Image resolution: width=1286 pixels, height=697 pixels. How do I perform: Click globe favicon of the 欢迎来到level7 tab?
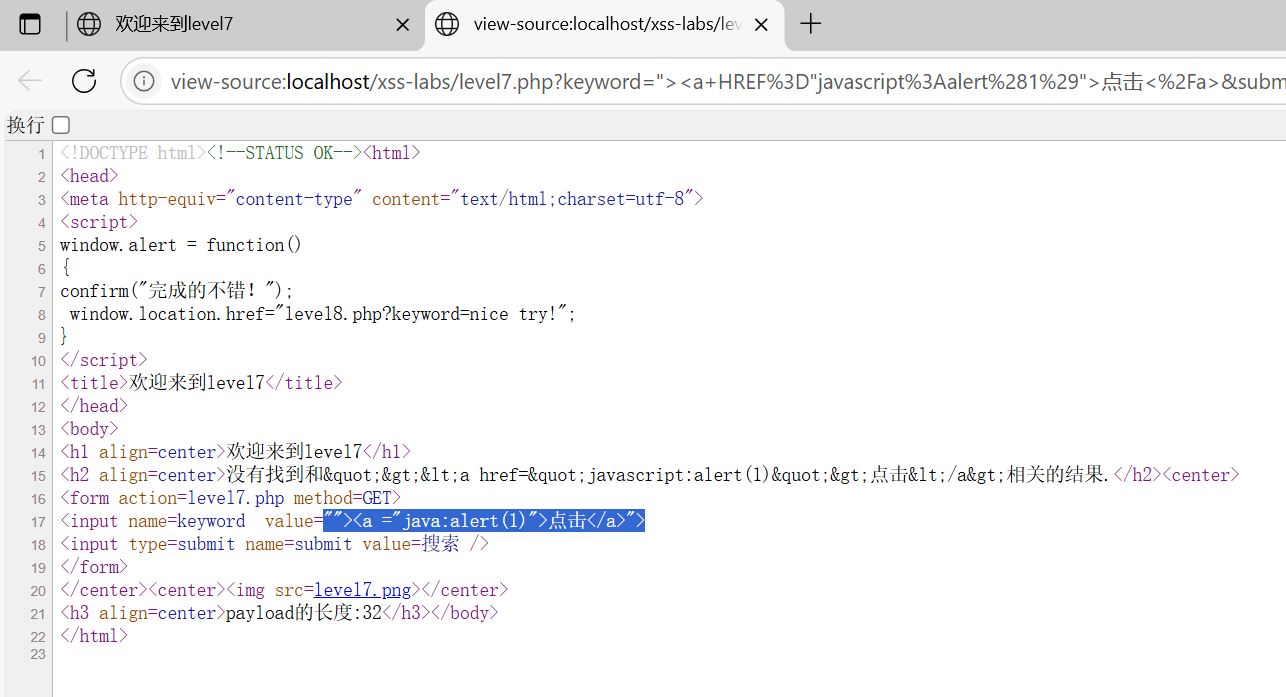[89, 24]
